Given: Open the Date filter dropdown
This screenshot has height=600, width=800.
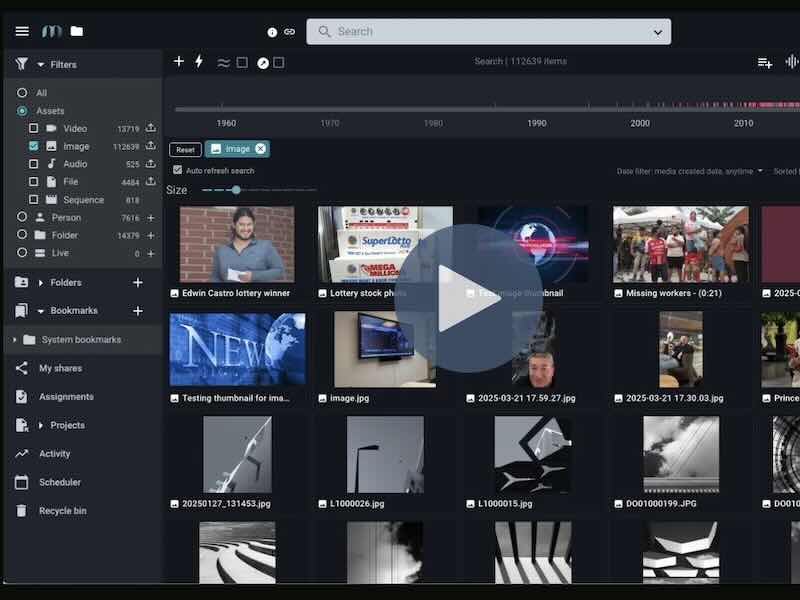Looking at the screenshot, I should 689,171.
